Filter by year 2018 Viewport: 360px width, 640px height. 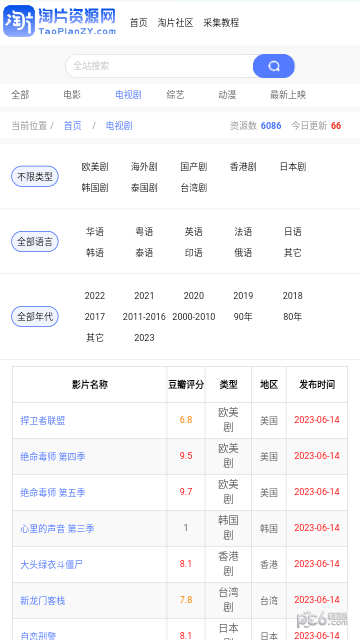coord(293,296)
